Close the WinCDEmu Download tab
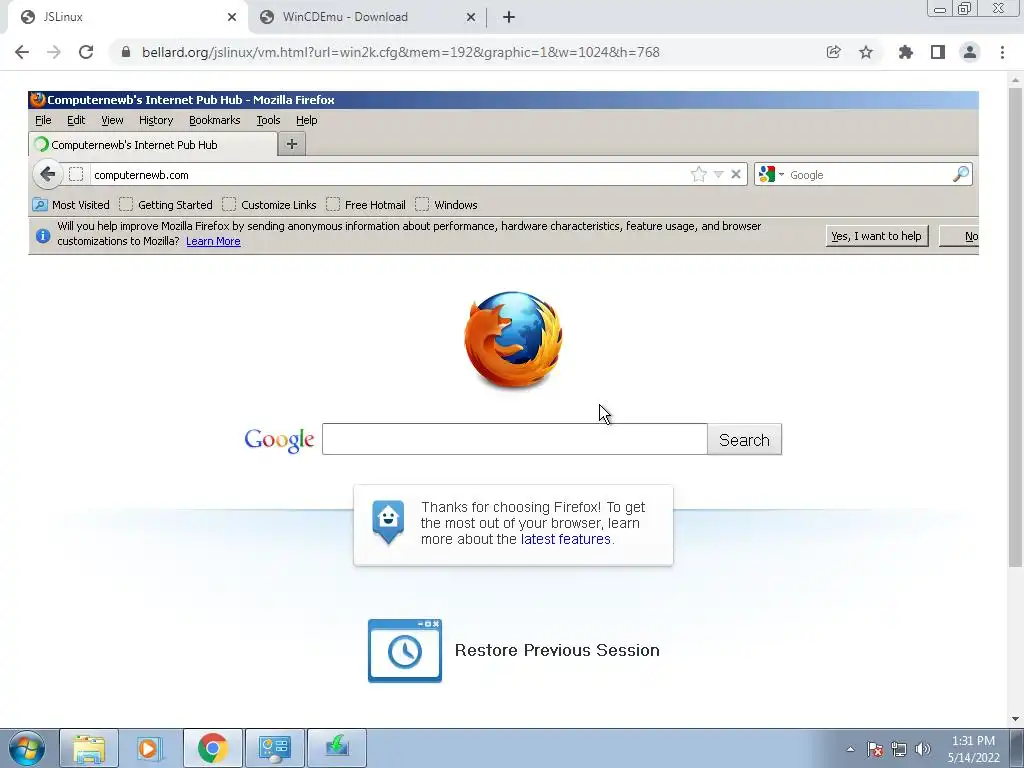1024x768 pixels. point(471,17)
